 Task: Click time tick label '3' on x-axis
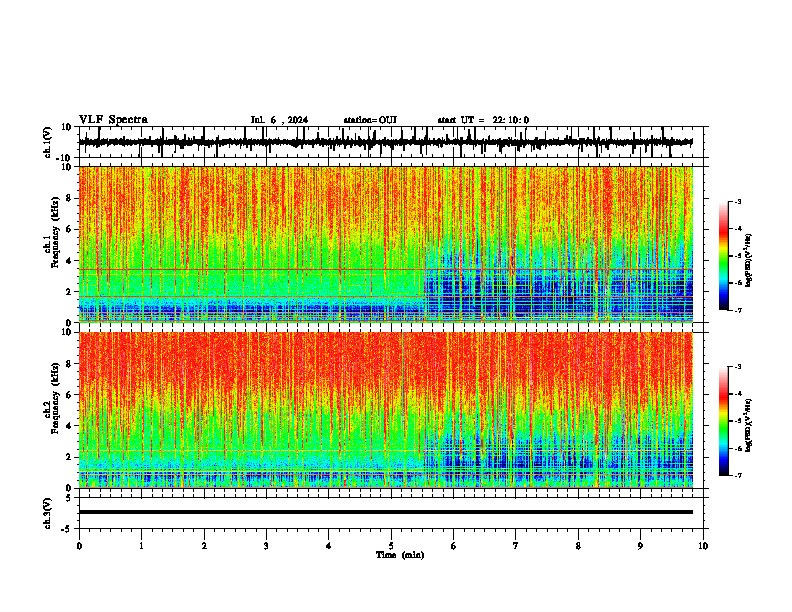266,546
